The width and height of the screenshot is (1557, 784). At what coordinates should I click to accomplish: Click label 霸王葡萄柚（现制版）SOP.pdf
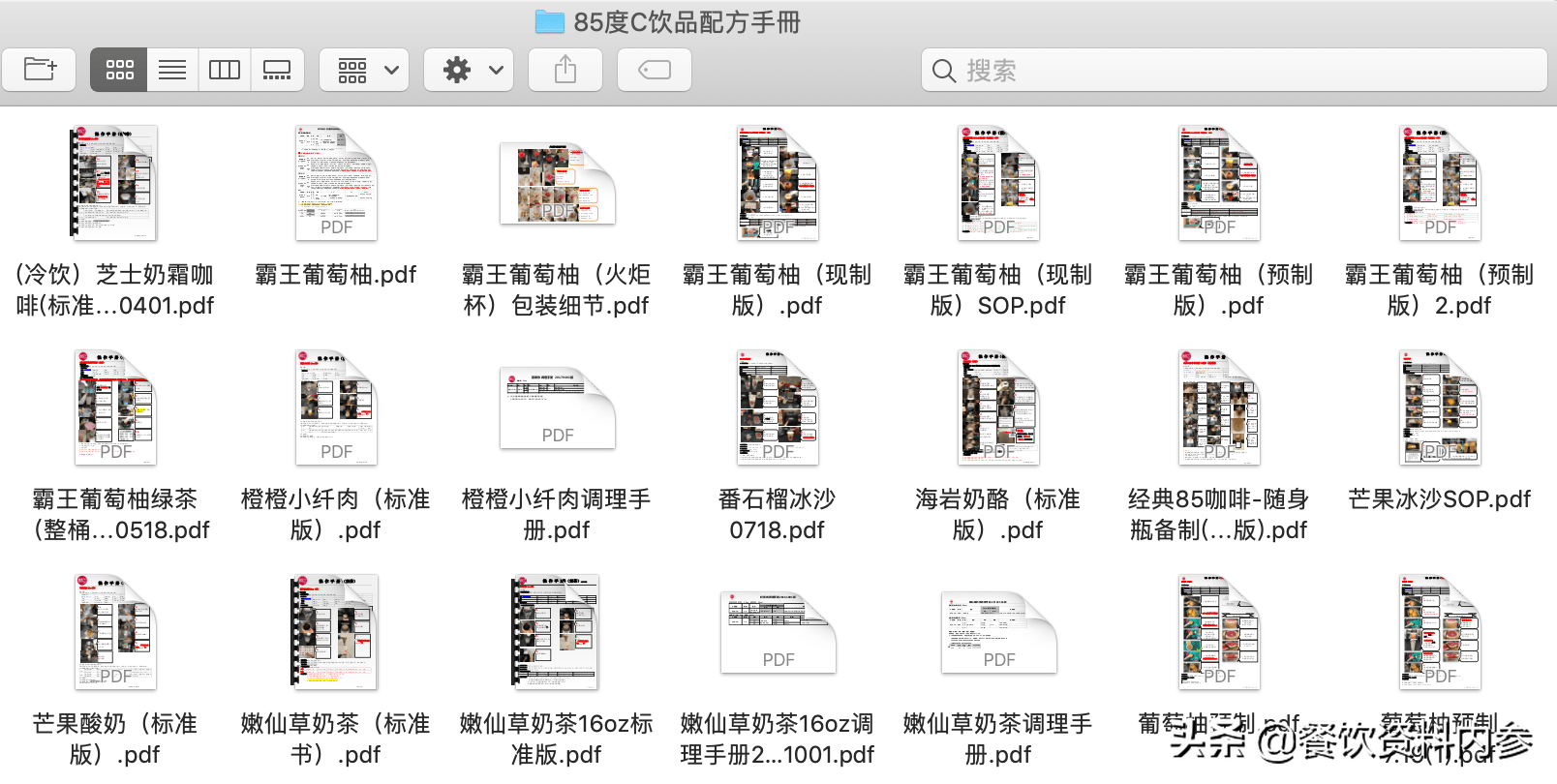998,290
